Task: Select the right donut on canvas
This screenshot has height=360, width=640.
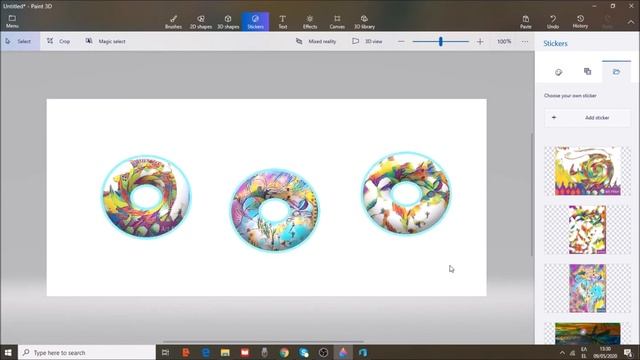Action: pyautogui.click(x=406, y=193)
